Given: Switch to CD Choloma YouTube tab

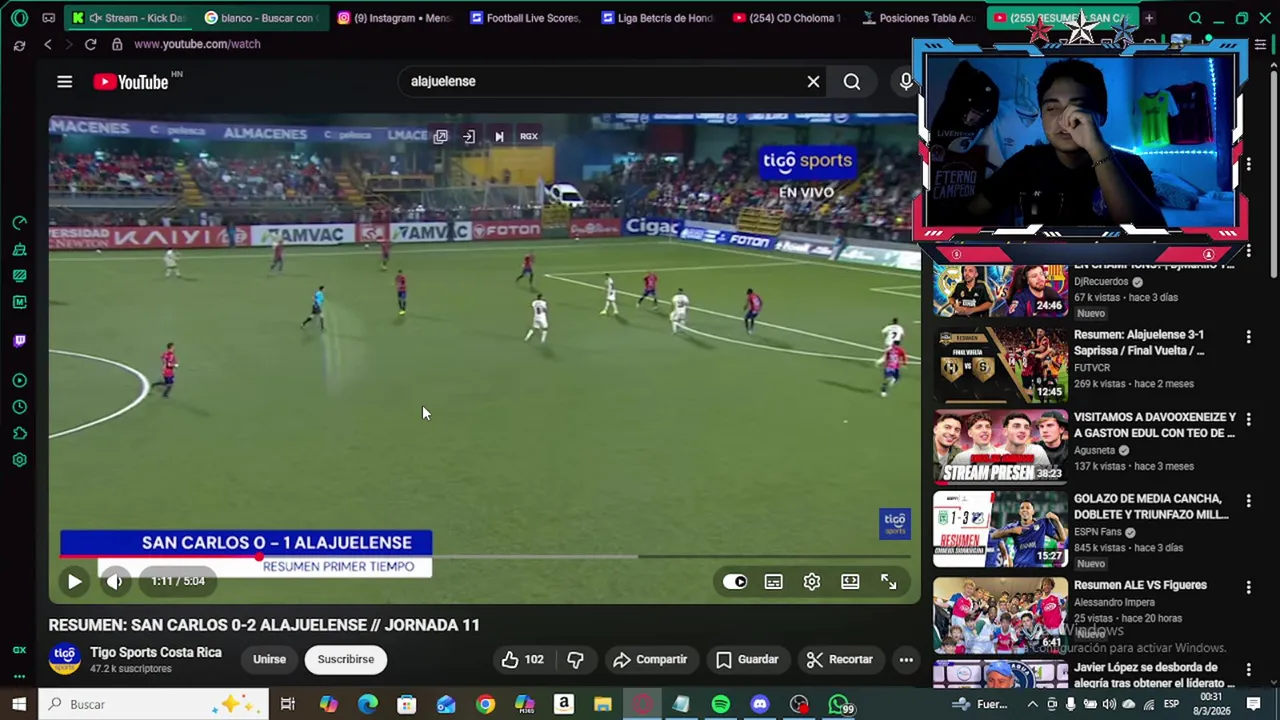Looking at the screenshot, I should [x=790, y=18].
